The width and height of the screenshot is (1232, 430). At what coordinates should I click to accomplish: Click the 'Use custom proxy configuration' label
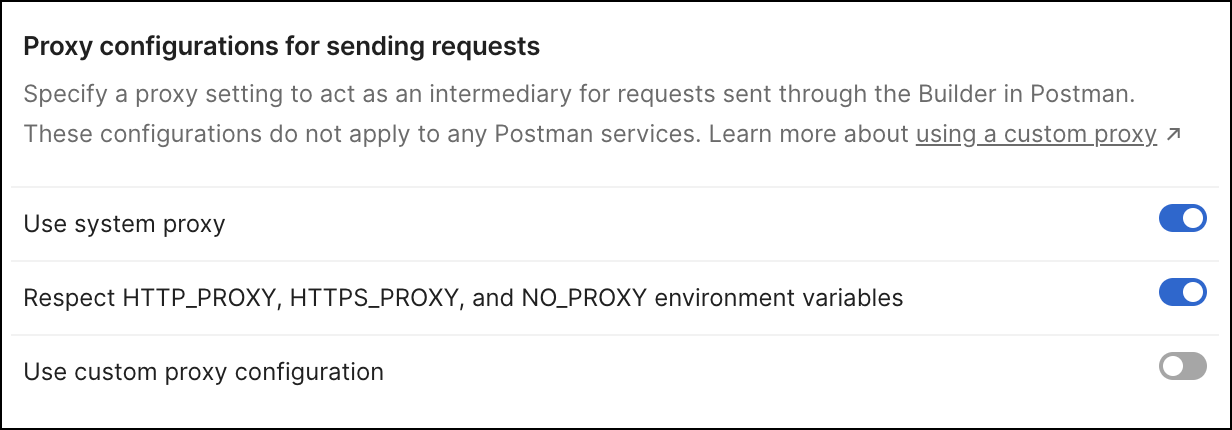203,372
